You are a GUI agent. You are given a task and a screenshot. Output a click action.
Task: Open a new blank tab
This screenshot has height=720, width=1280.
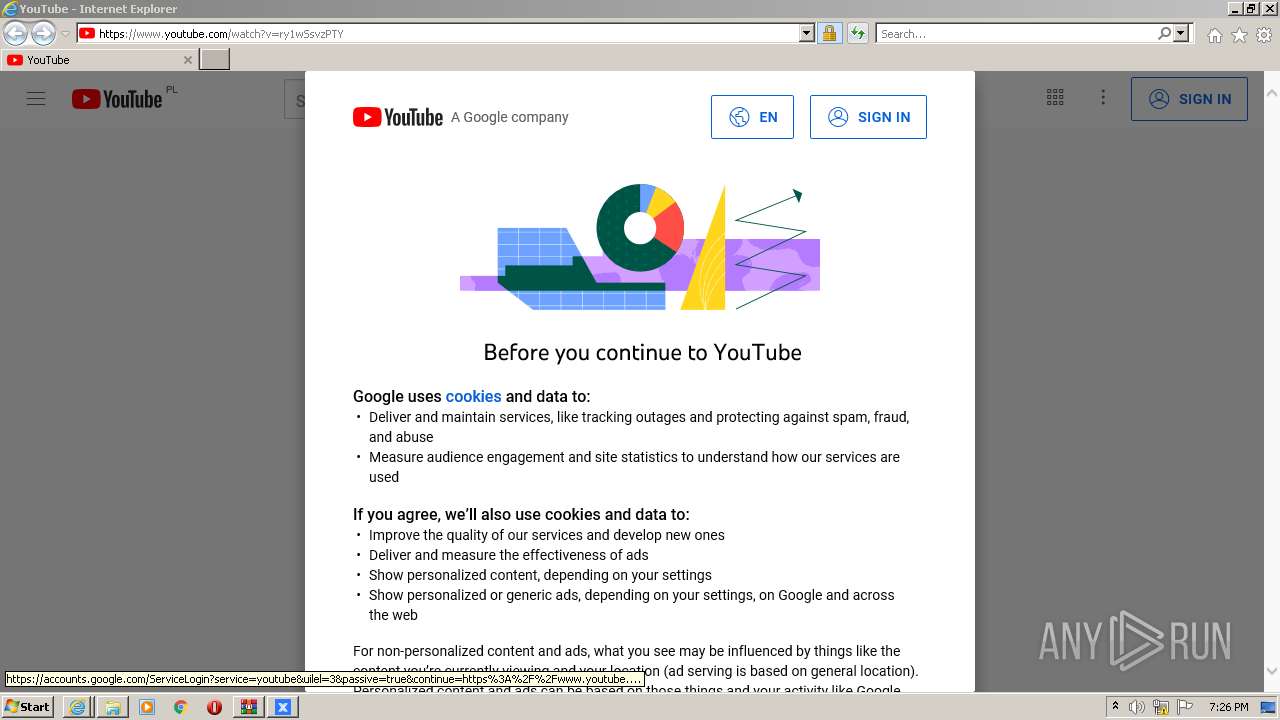pyautogui.click(x=215, y=60)
